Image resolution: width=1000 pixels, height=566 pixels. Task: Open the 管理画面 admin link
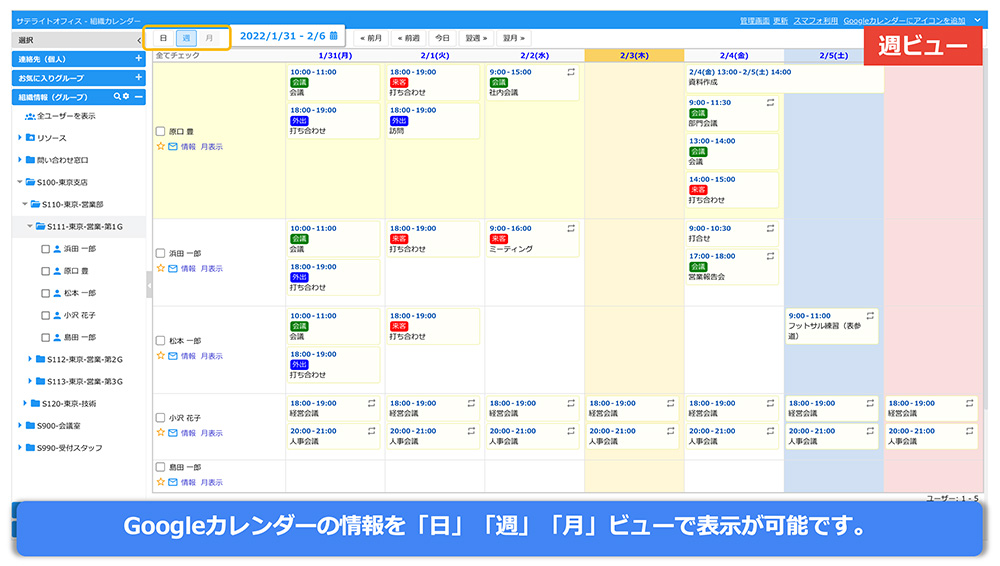coord(754,21)
